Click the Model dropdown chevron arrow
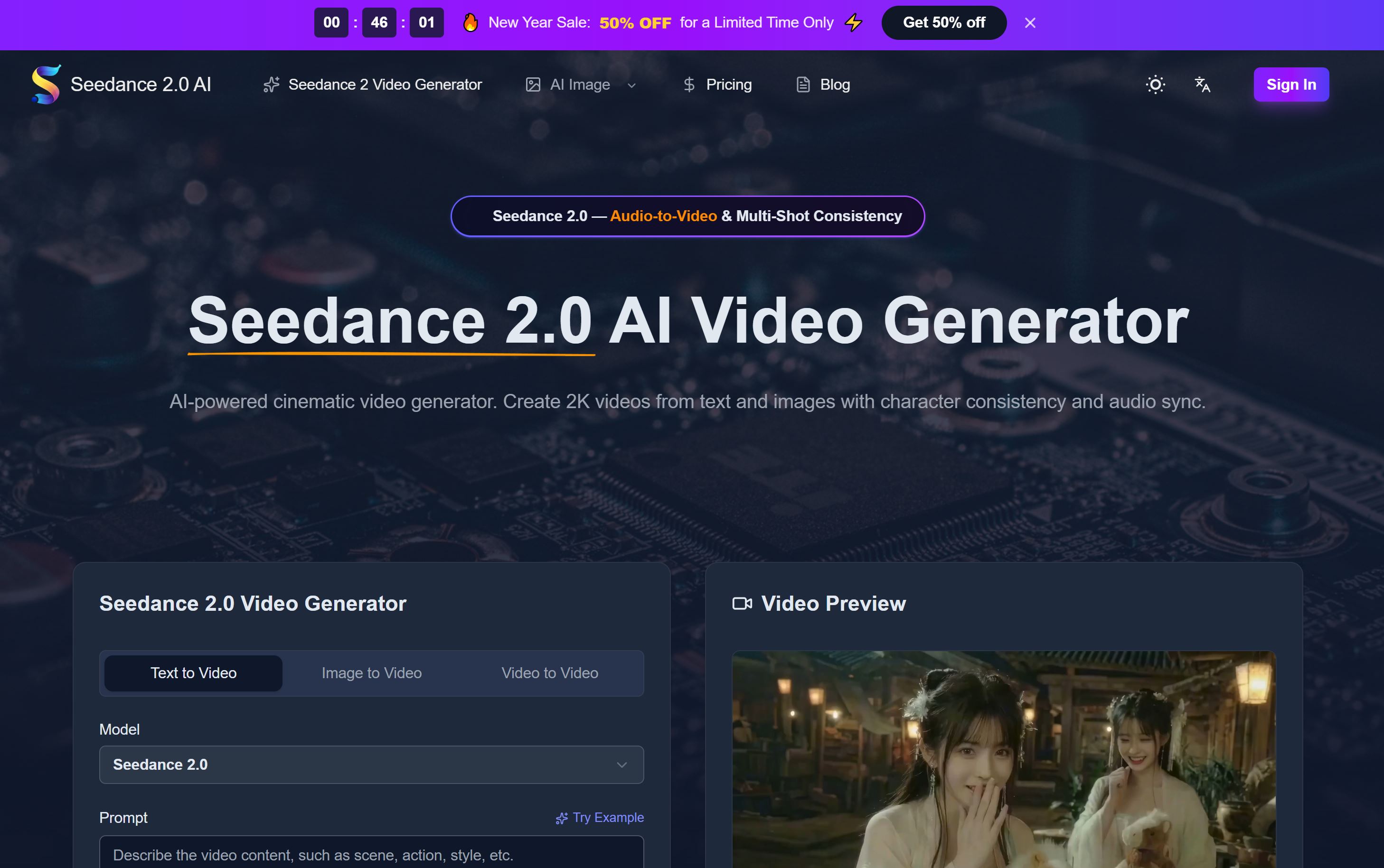 [x=621, y=765]
